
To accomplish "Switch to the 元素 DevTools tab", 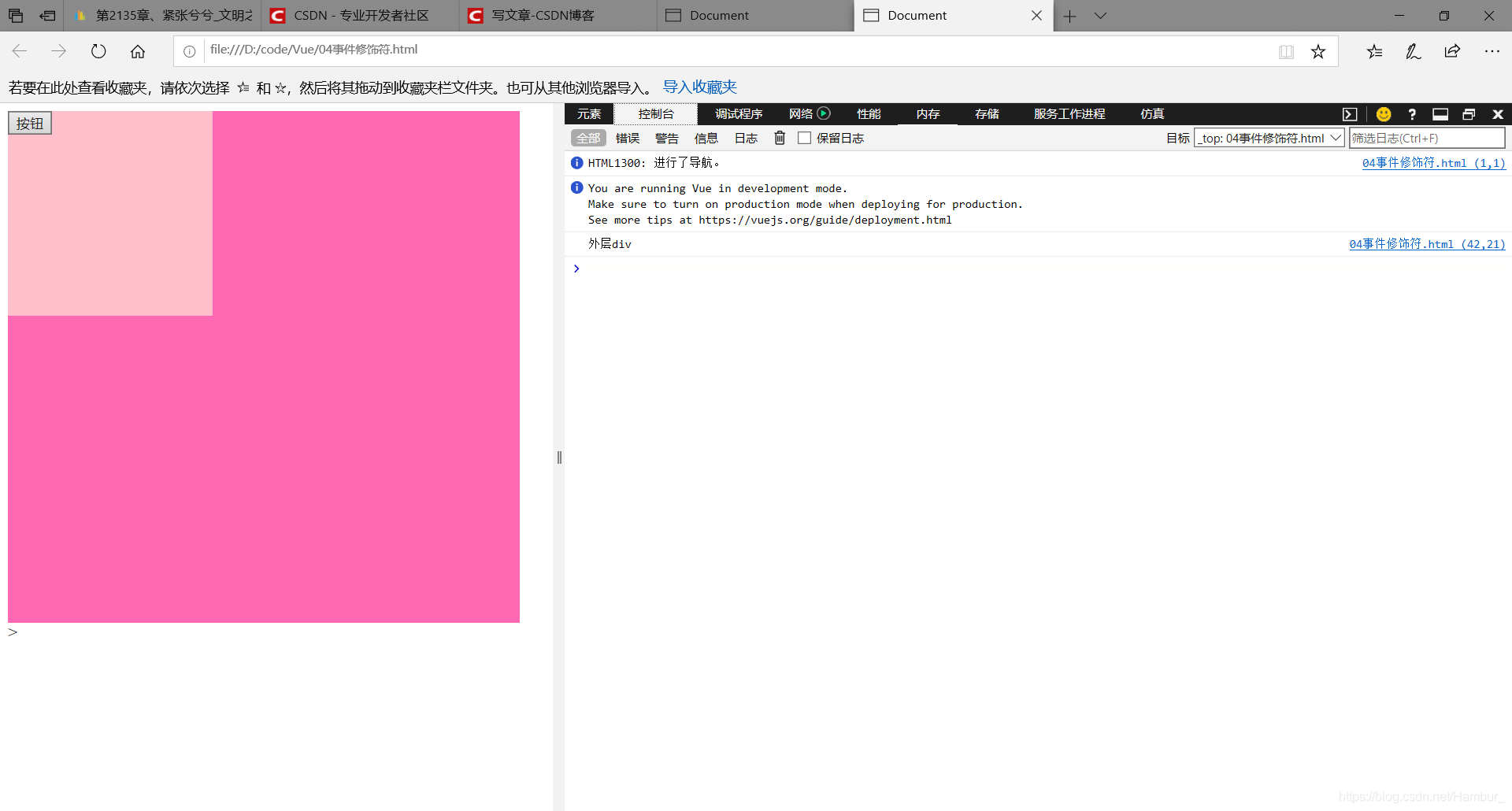I will click(x=589, y=114).
